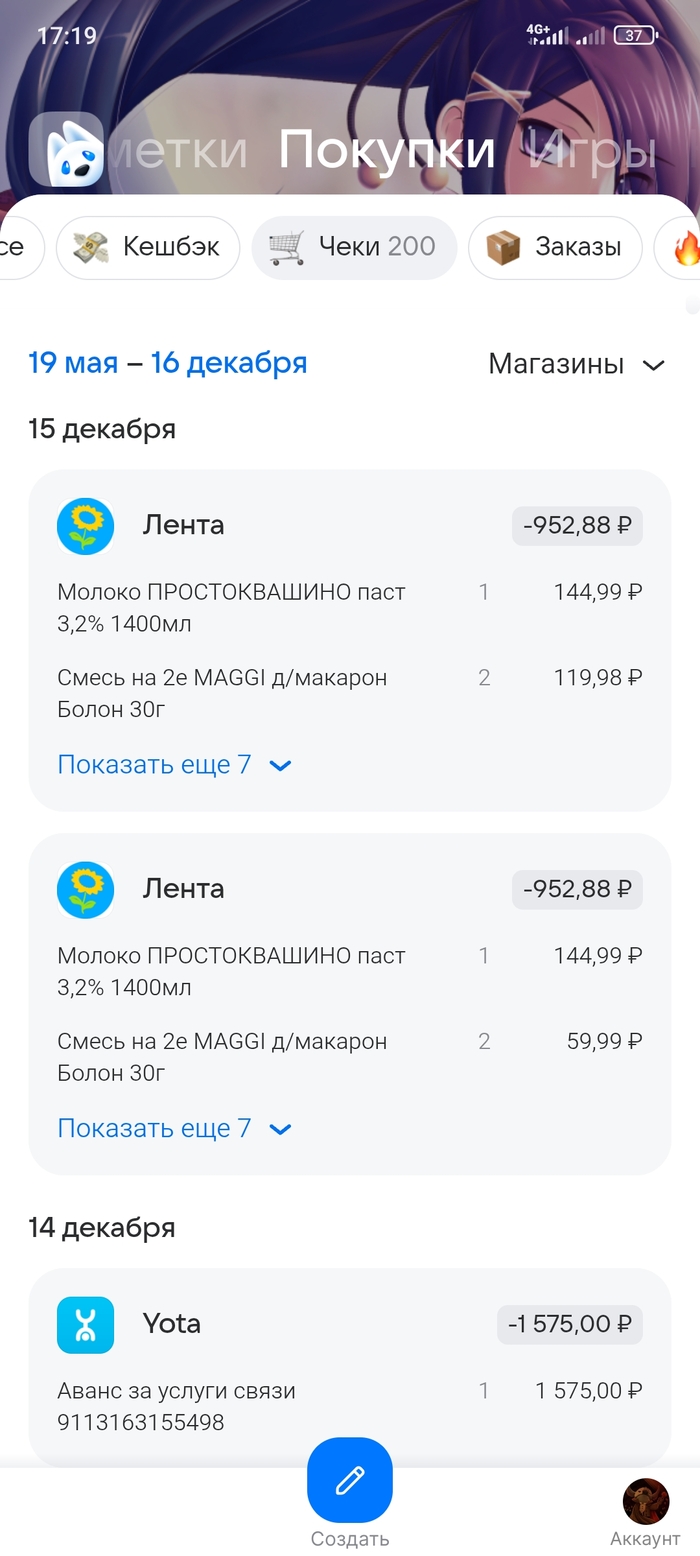Tap the -1 575,00 ₽ Yota total badge

tap(570, 1325)
